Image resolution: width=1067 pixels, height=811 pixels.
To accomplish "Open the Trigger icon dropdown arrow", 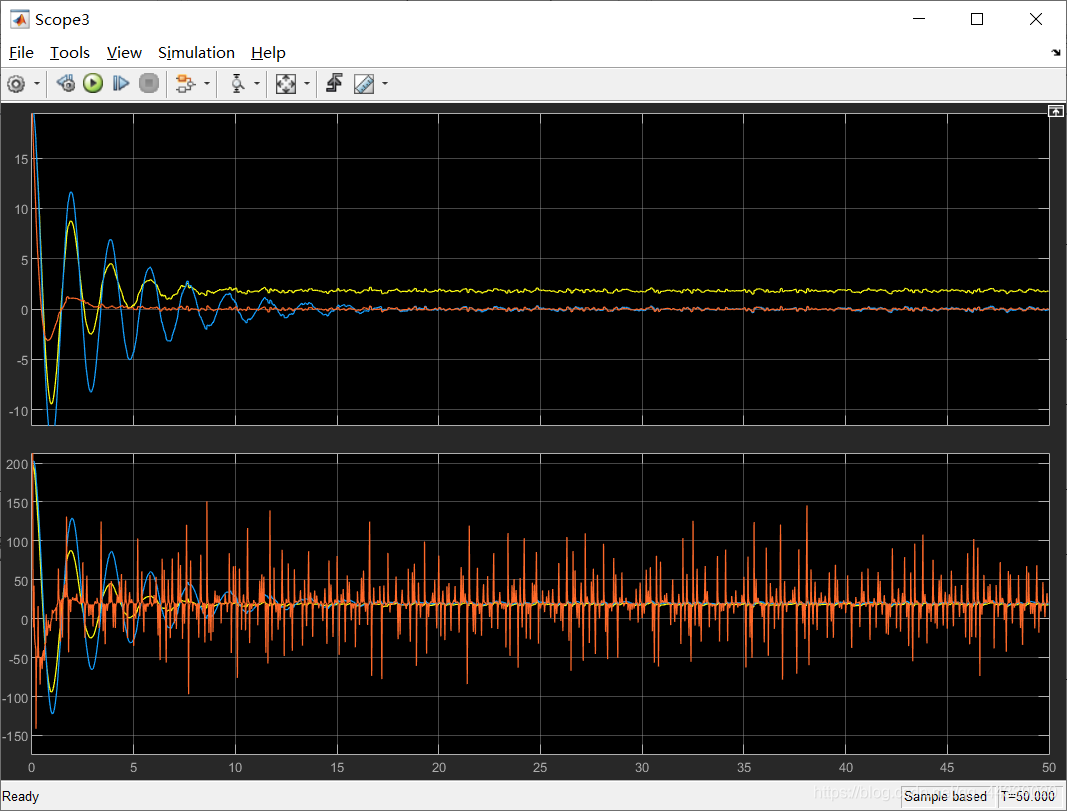I will pos(257,83).
